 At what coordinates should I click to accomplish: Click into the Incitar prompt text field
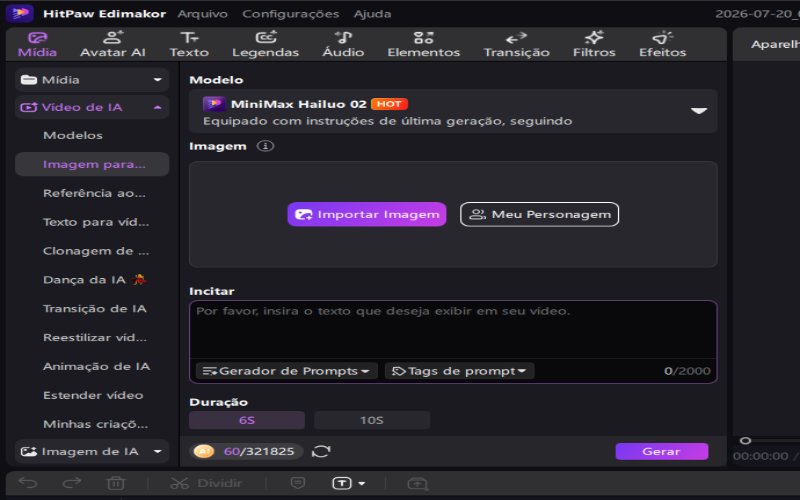coord(453,330)
